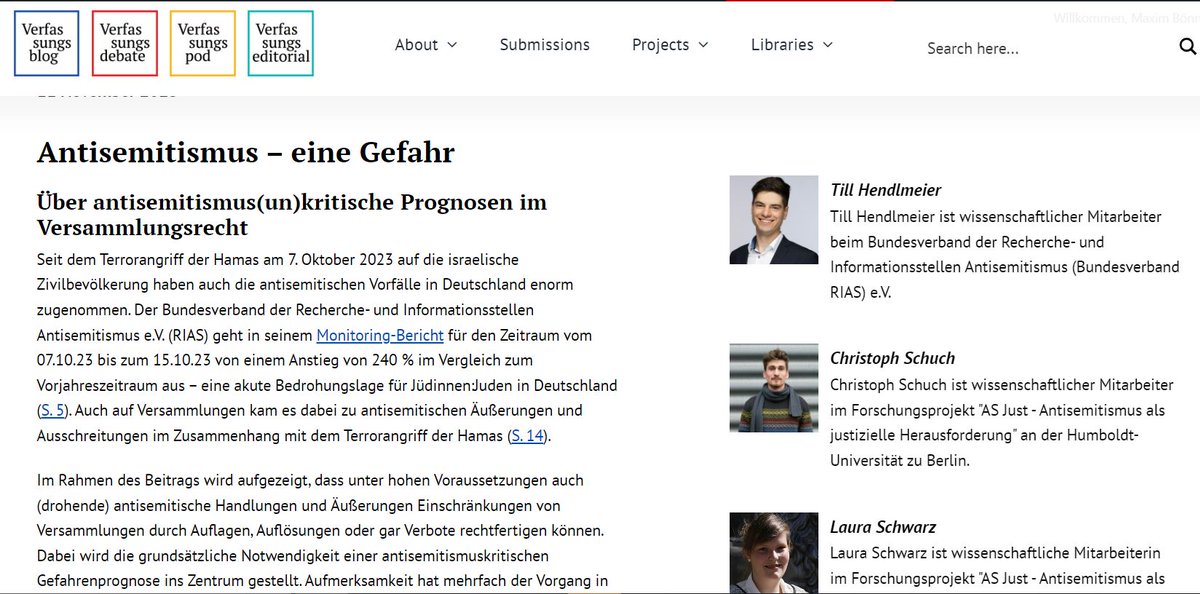Click Christoph Schuch's portrait photo

click(x=774, y=388)
